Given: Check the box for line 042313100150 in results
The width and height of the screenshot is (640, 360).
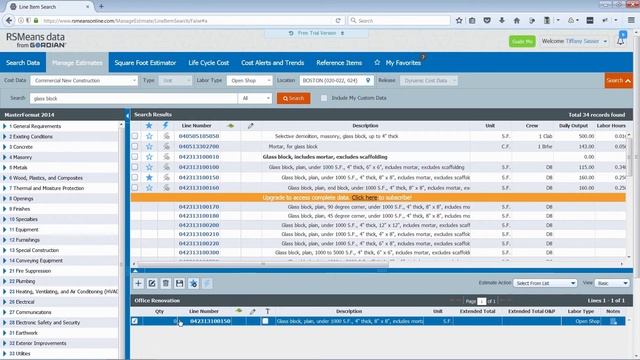Looking at the screenshot, I should (135, 177).
